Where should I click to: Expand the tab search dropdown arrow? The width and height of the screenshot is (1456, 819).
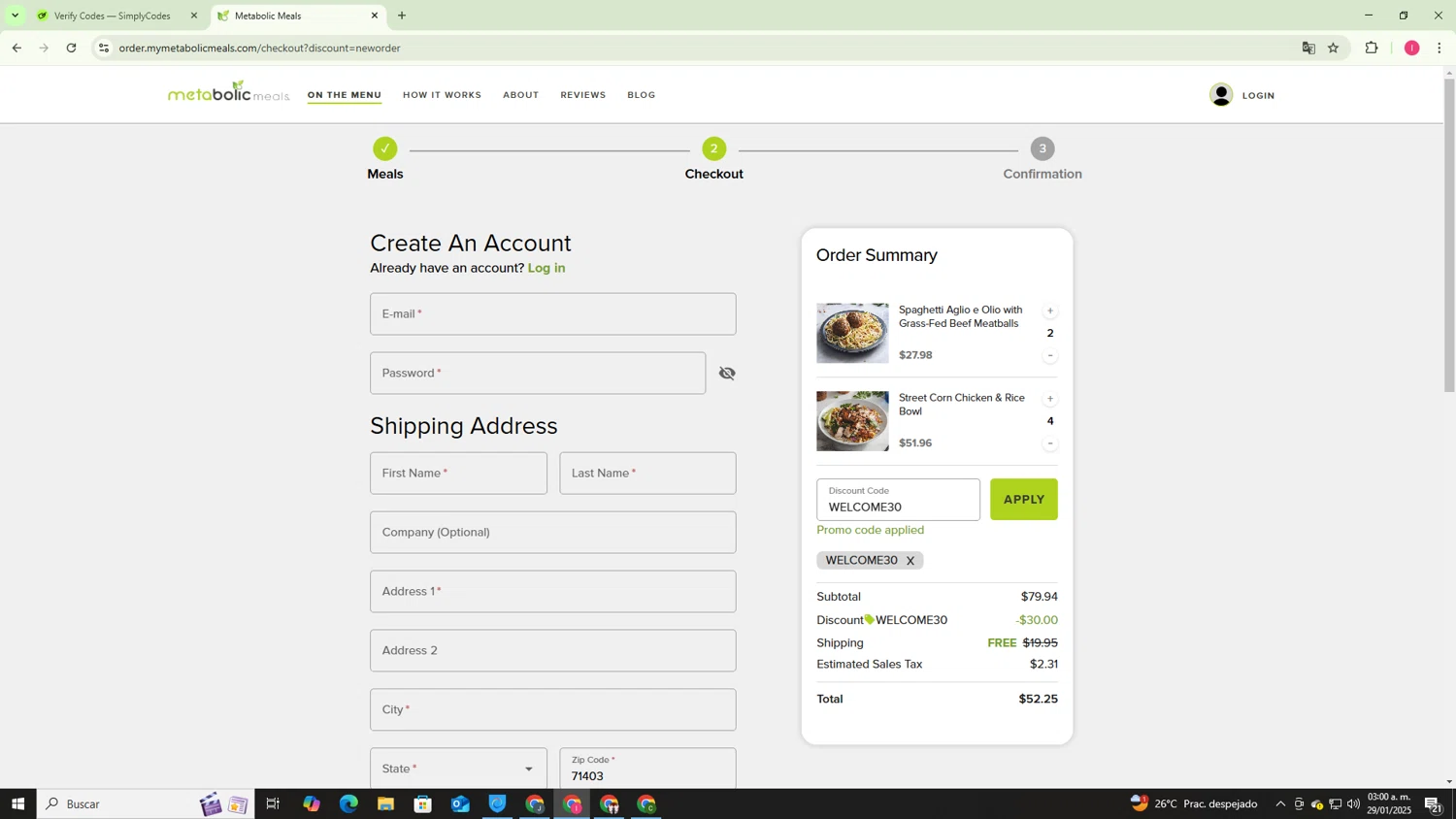(15, 16)
